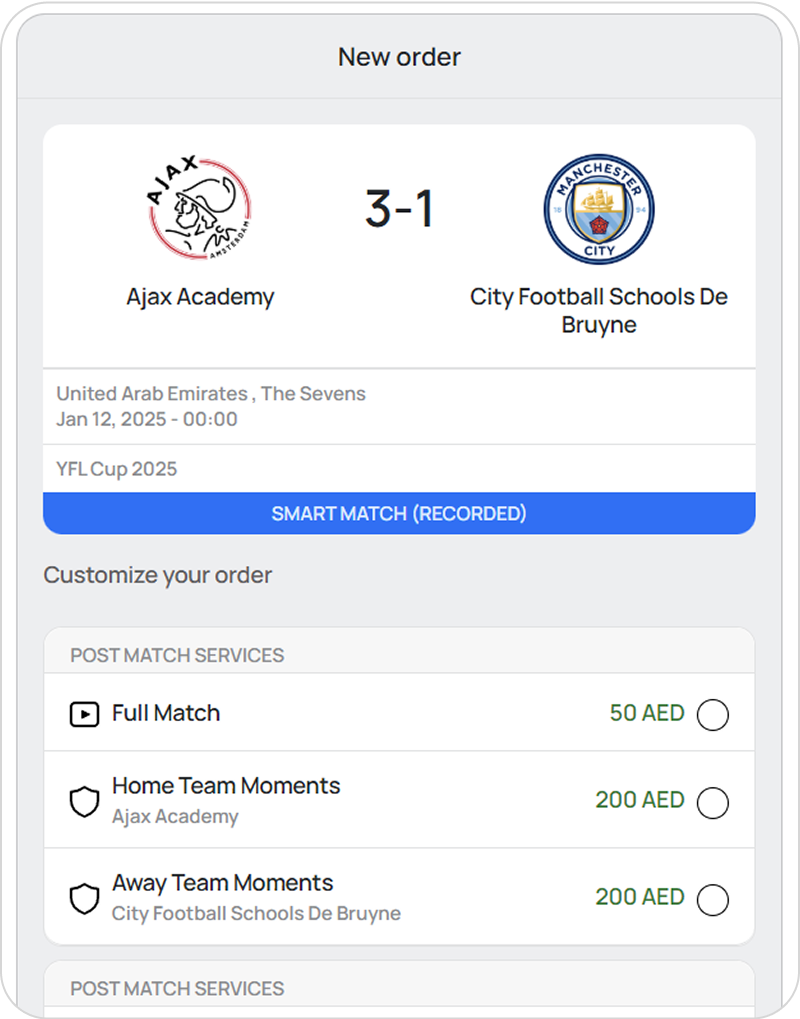Click the 200 AED Away Team price
The image size is (800, 1019).
[640, 898]
